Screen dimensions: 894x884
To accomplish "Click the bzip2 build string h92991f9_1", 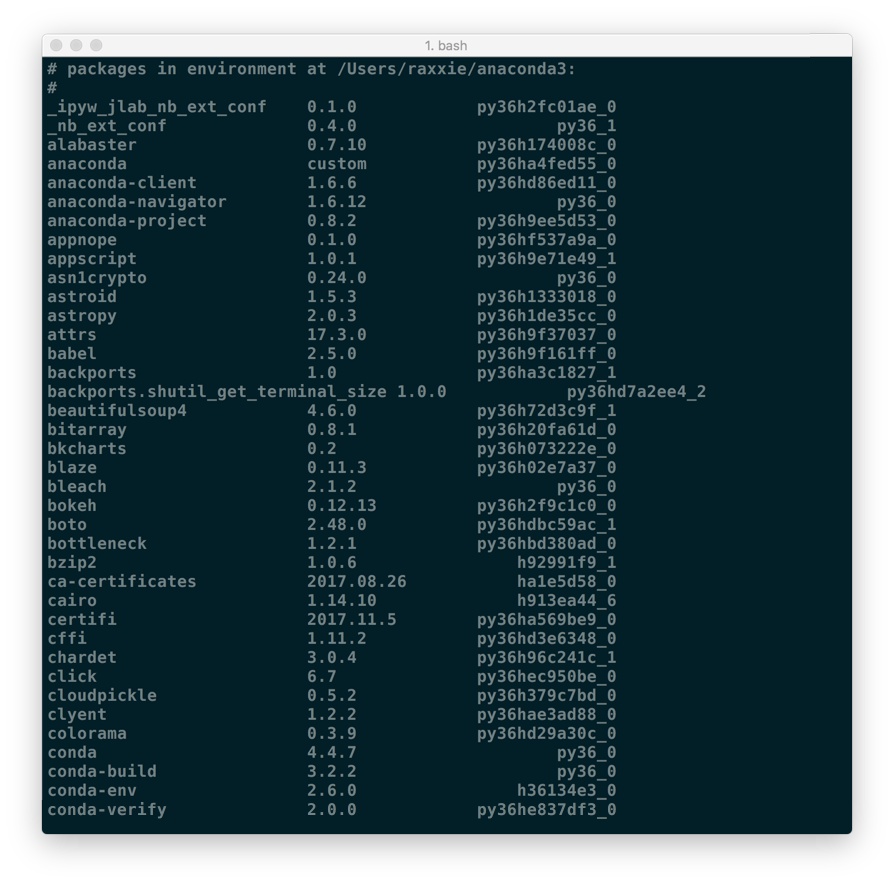I will [x=567, y=563].
